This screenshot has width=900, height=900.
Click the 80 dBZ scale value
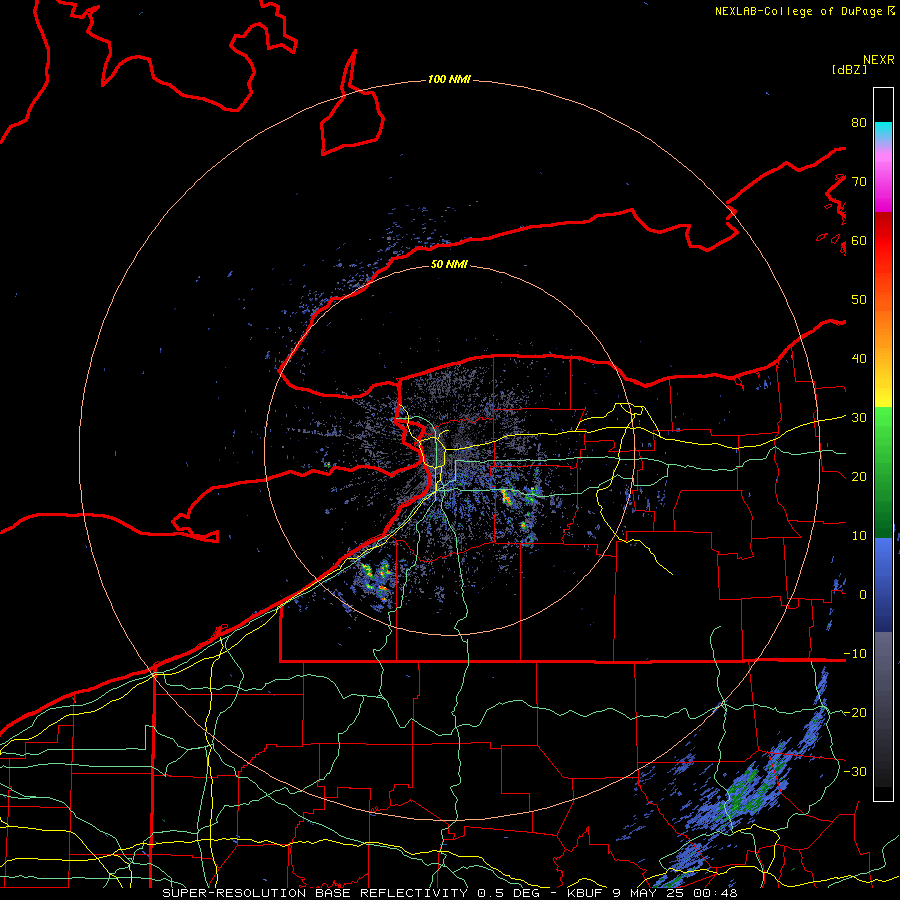pos(859,122)
